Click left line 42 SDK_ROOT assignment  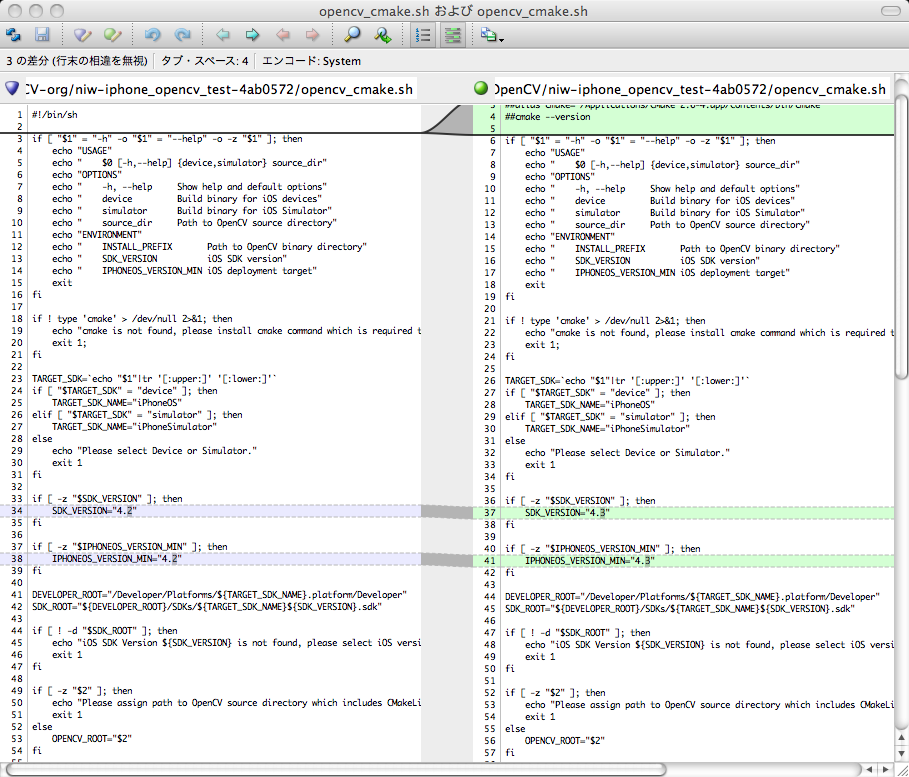point(207,607)
